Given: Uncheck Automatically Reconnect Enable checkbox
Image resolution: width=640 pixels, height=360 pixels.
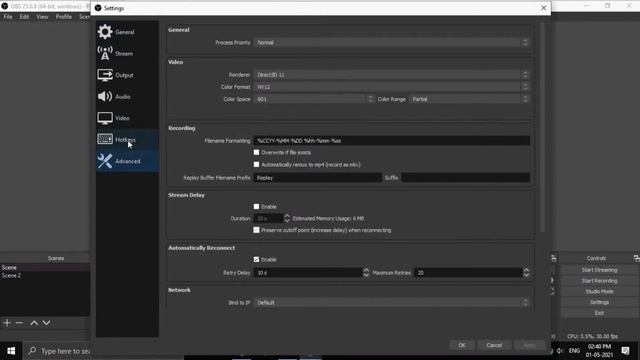Looking at the screenshot, I should [x=256, y=260].
